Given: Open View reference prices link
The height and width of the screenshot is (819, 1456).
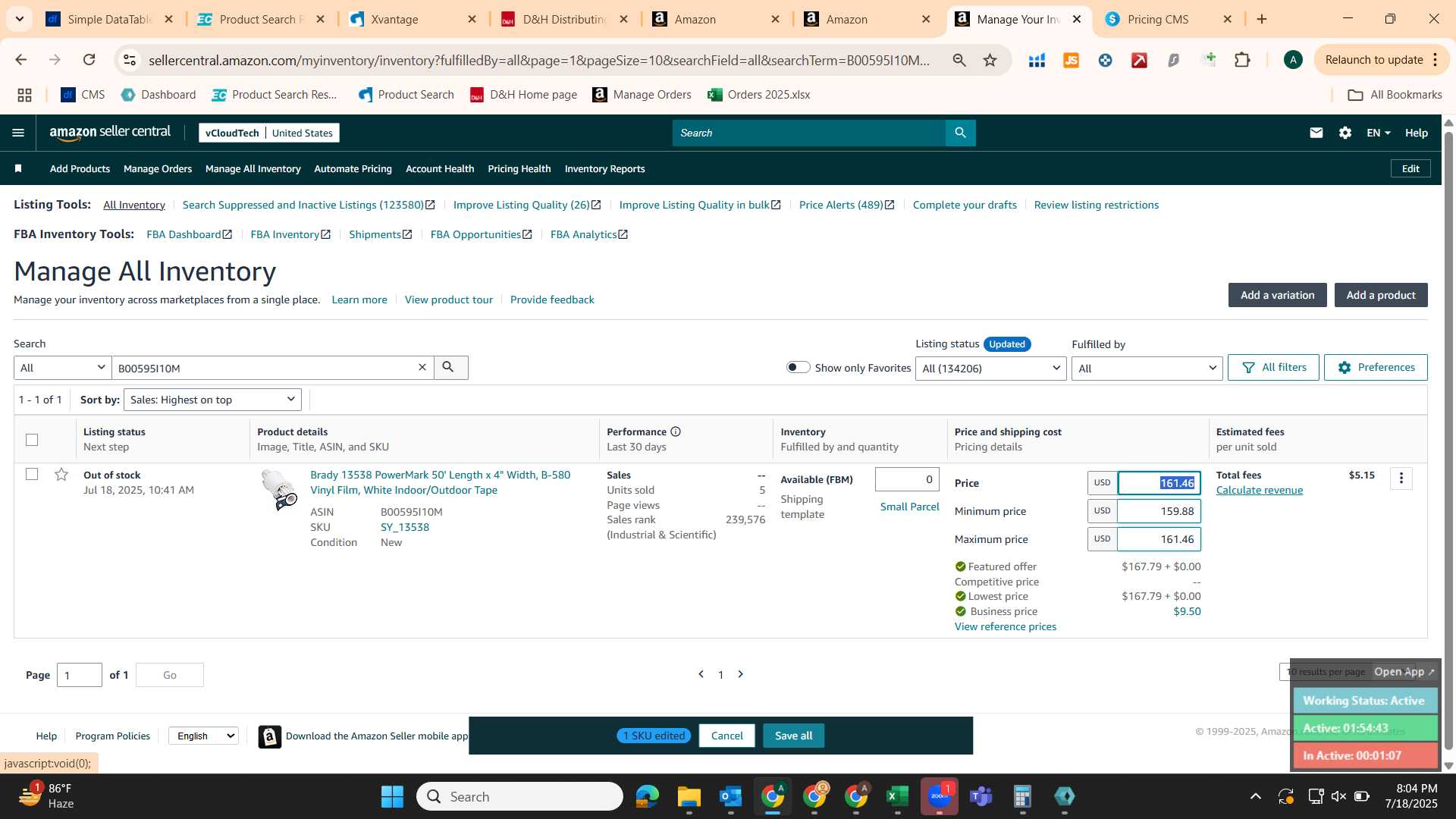Looking at the screenshot, I should click(1005, 626).
